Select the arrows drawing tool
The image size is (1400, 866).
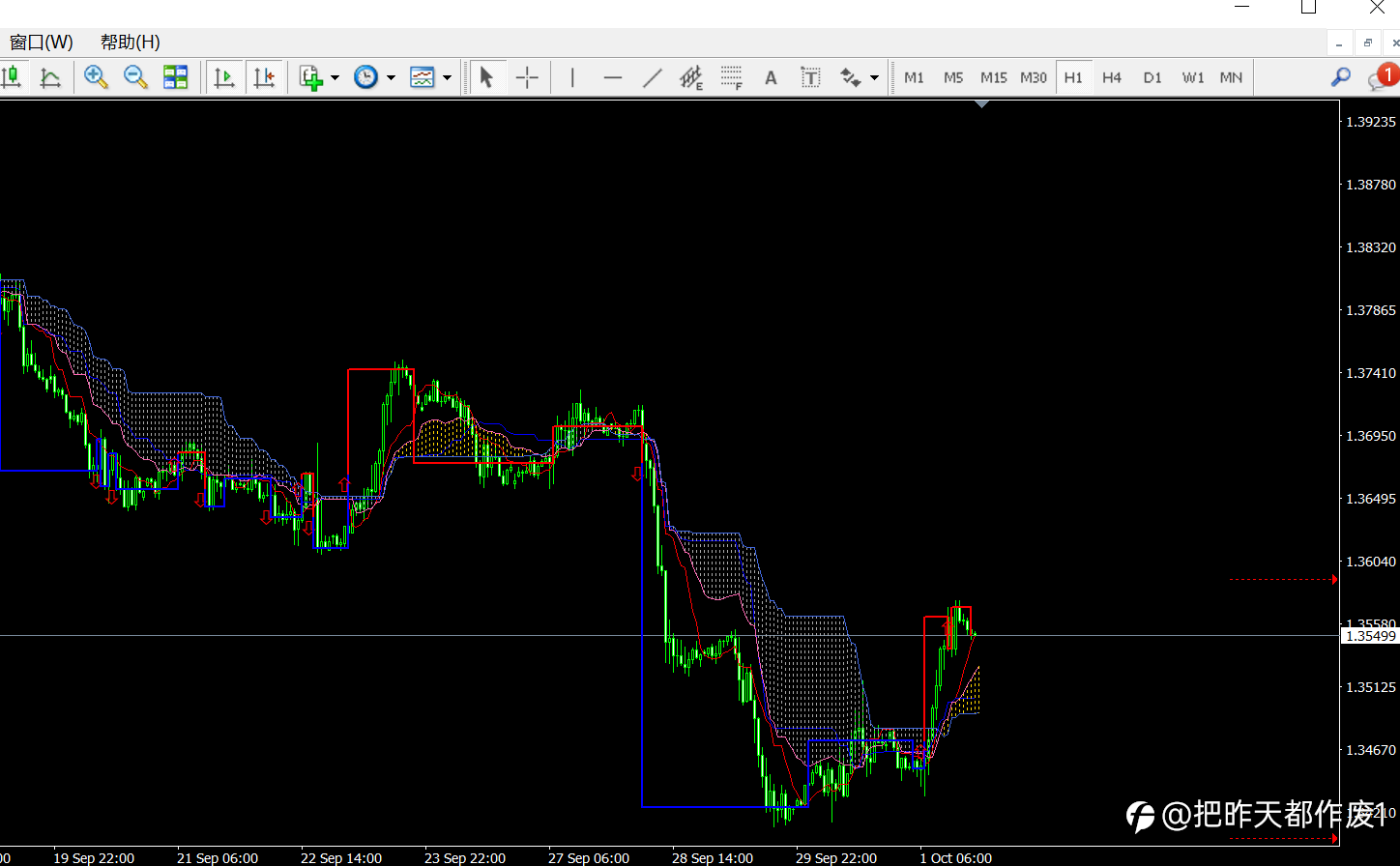click(x=851, y=77)
